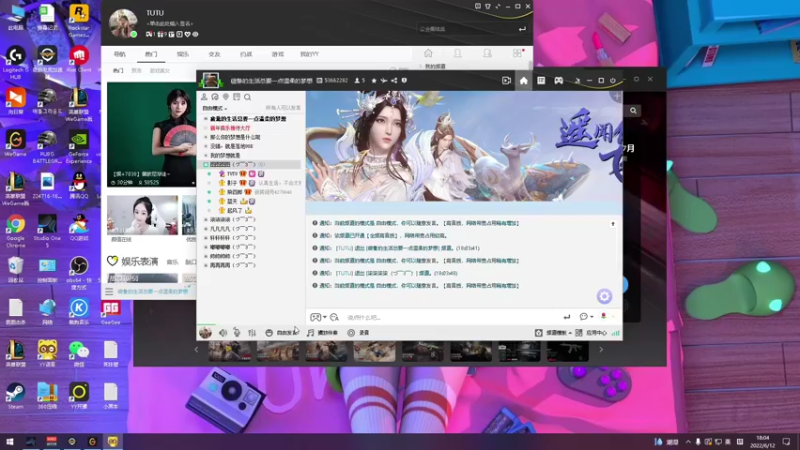Click the font style icon beside chat input
800x450 pixels.
[334, 317]
